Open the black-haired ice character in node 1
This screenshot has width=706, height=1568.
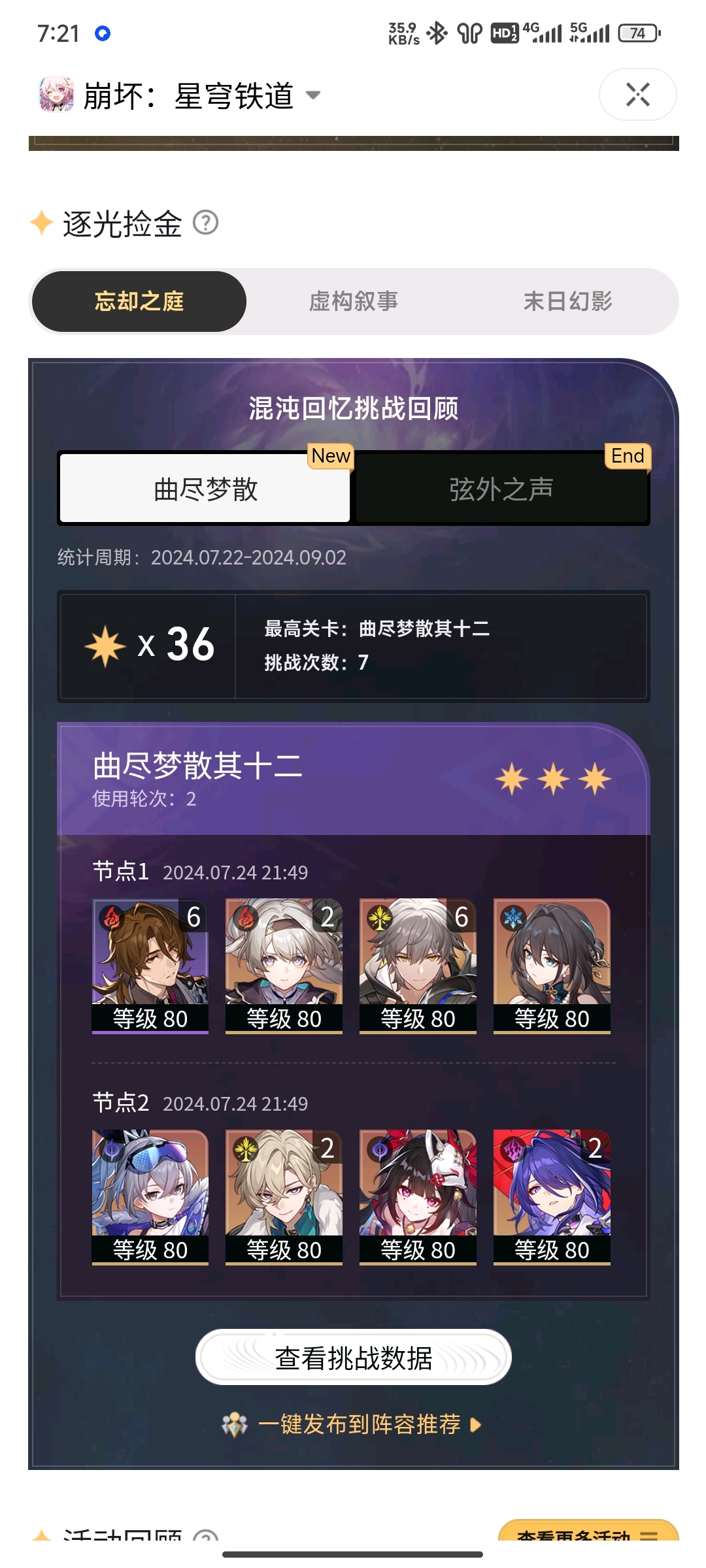point(552,966)
